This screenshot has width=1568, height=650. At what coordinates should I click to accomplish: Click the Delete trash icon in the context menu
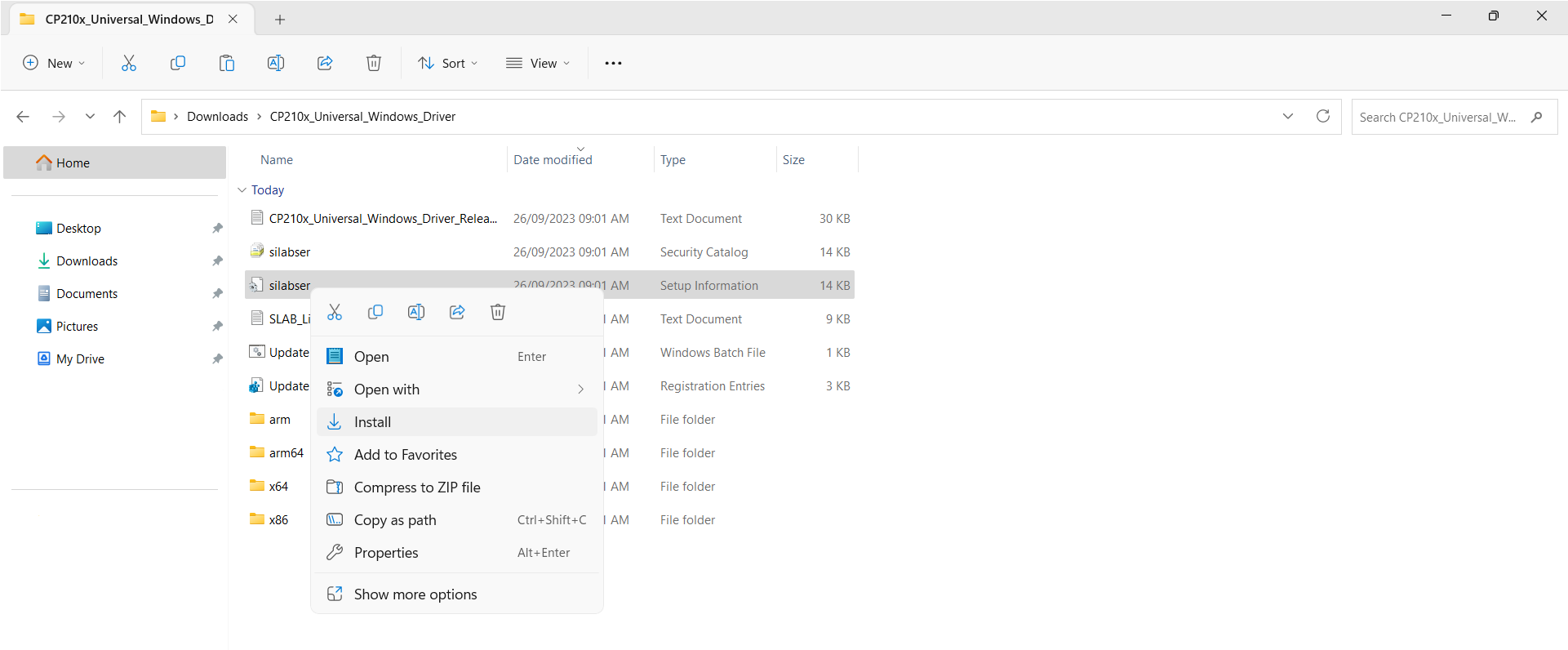498,312
